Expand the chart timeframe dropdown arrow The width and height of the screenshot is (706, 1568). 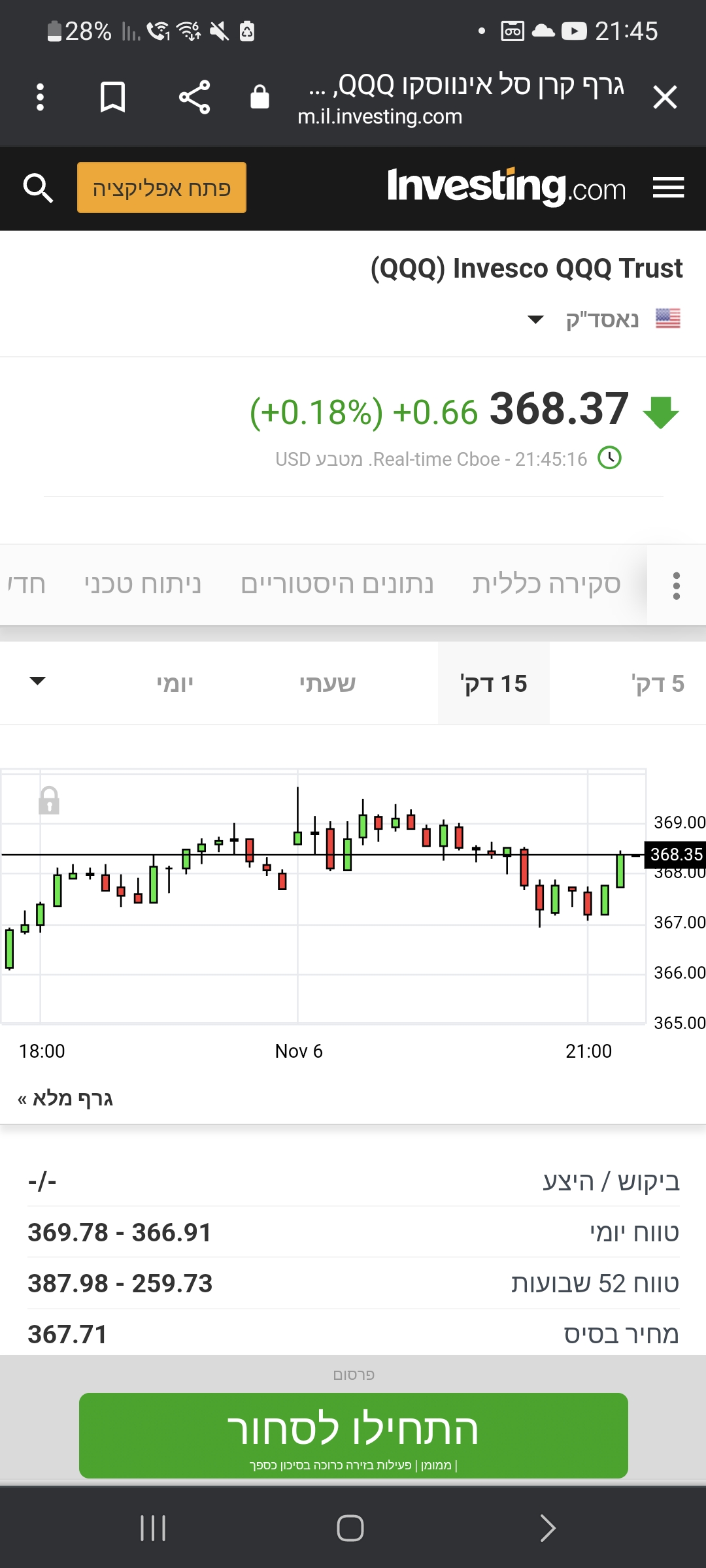point(38,681)
